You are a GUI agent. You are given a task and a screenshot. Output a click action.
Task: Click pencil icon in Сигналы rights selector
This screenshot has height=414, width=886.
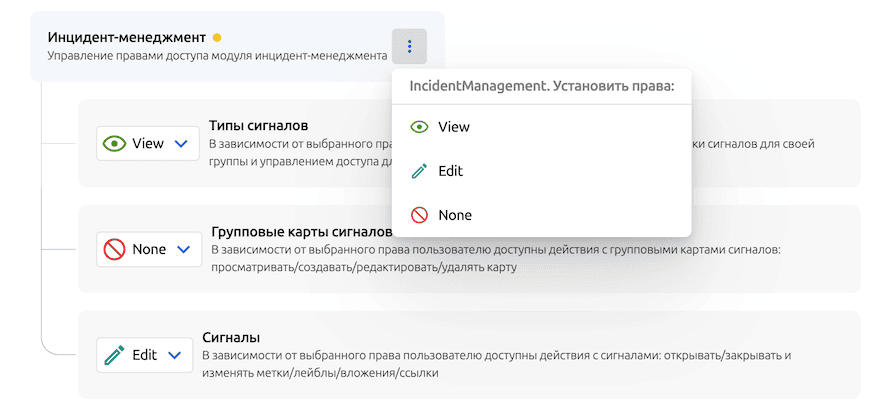[114, 354]
